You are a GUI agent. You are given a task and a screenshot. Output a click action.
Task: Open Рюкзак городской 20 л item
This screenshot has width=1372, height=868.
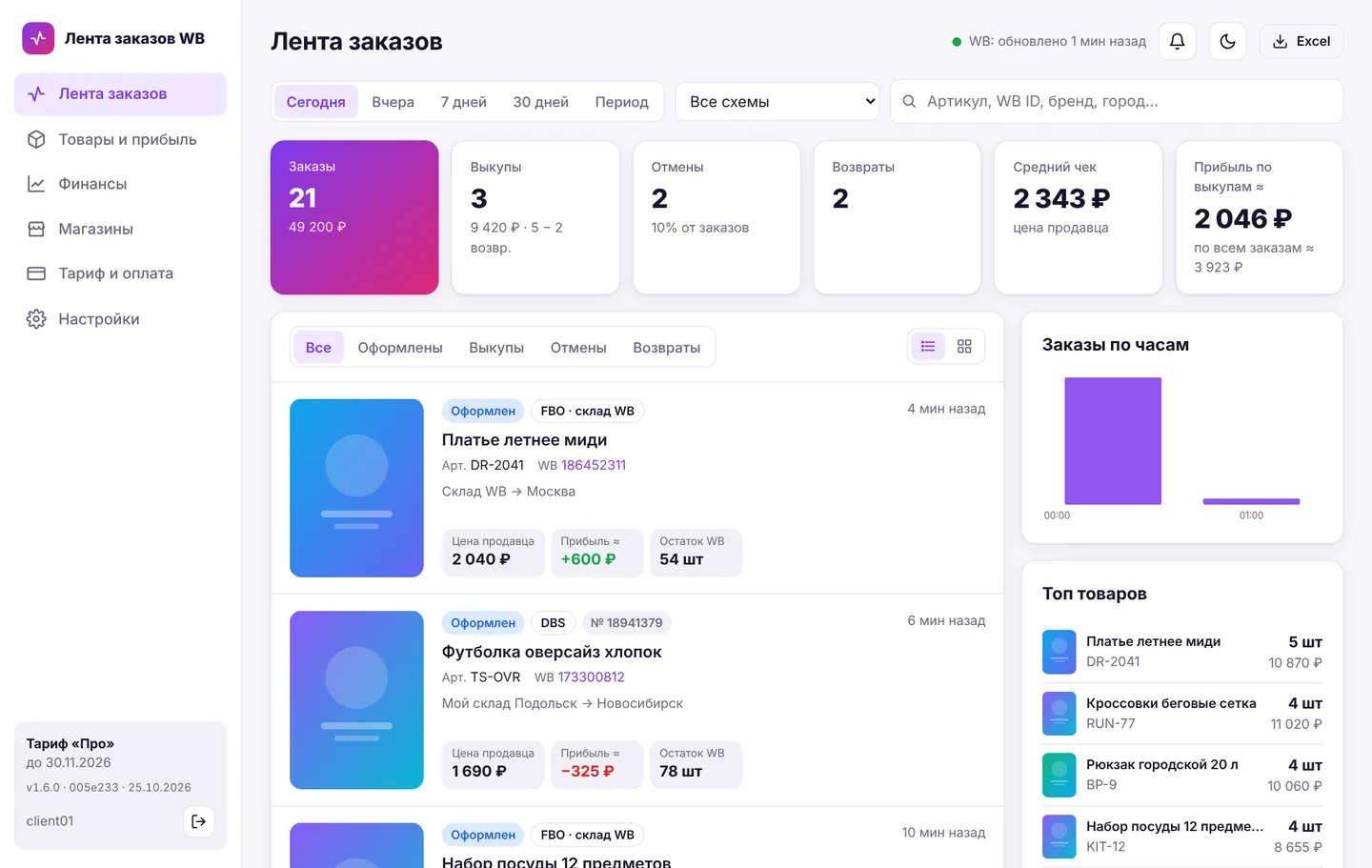pyautogui.click(x=1182, y=775)
